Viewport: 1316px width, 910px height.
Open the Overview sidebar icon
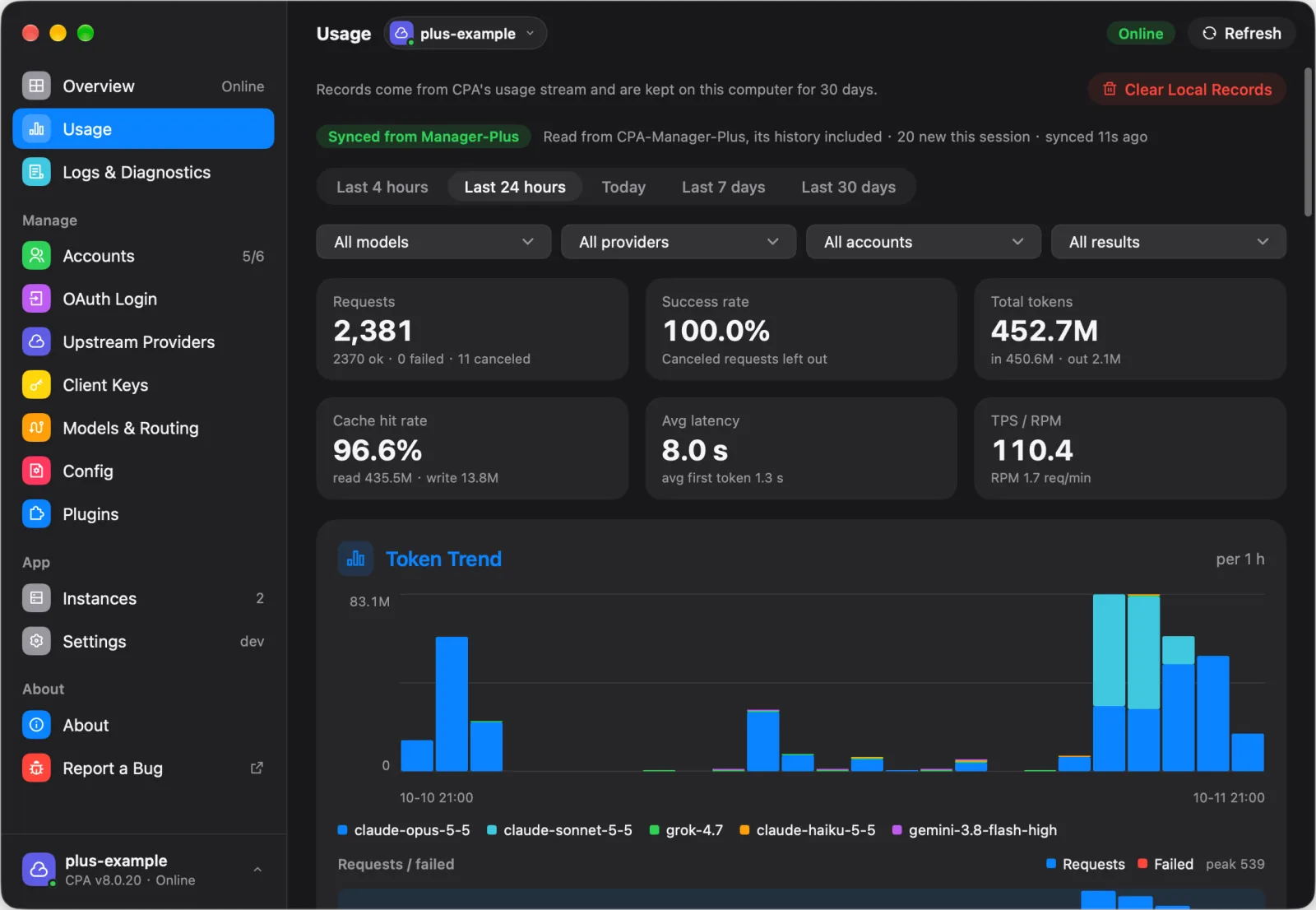click(x=36, y=86)
